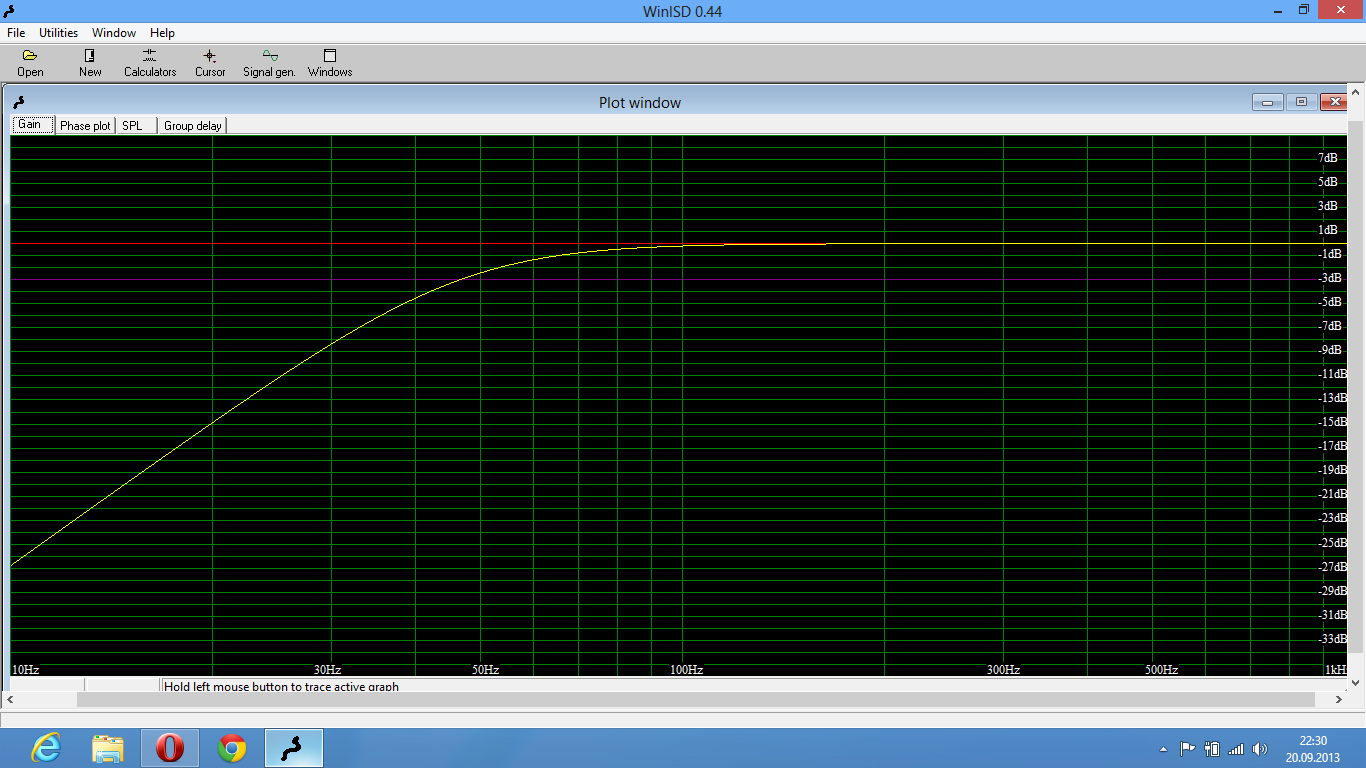Click the -33dB scale label
1366x768 pixels.
coord(1332,639)
